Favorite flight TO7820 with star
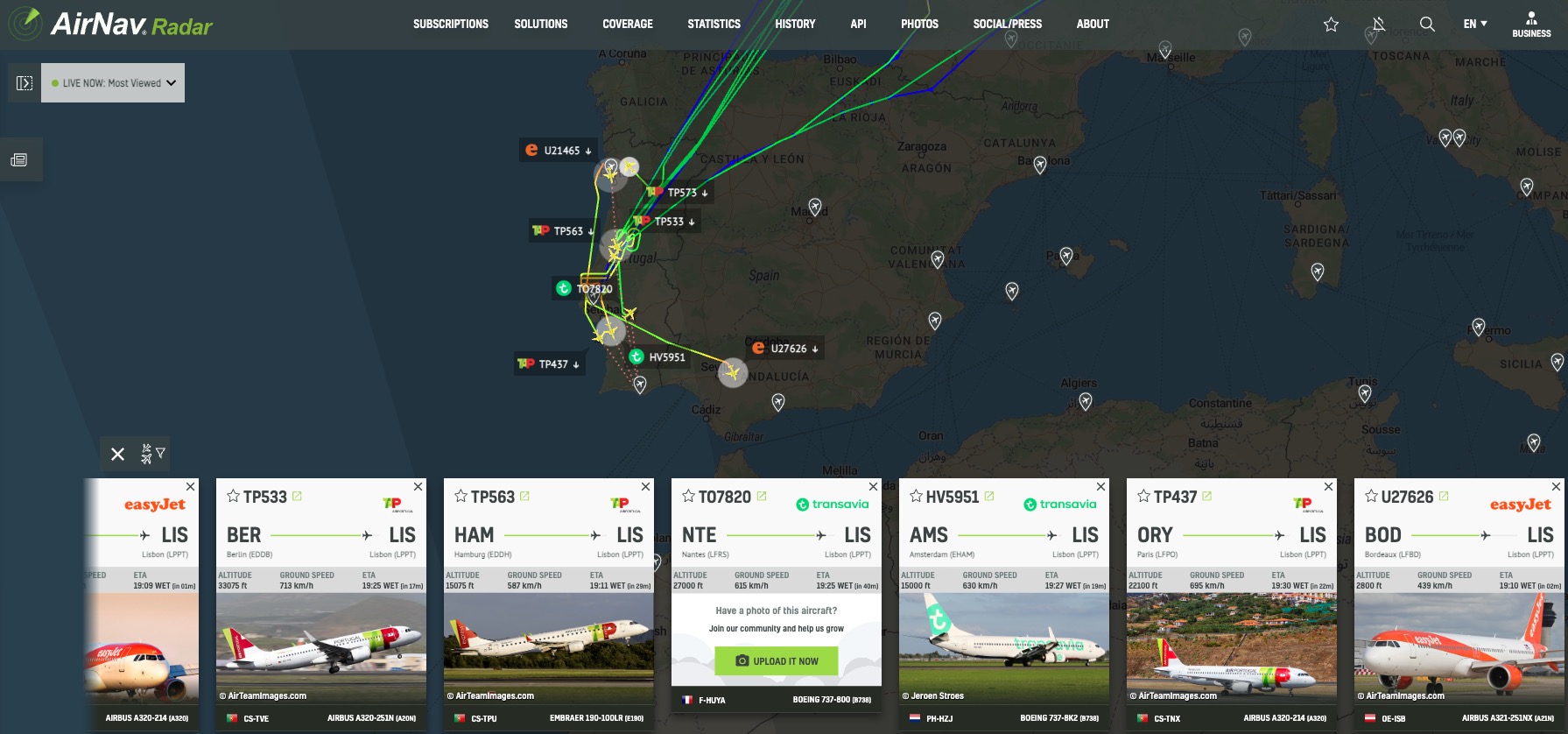 [688, 496]
